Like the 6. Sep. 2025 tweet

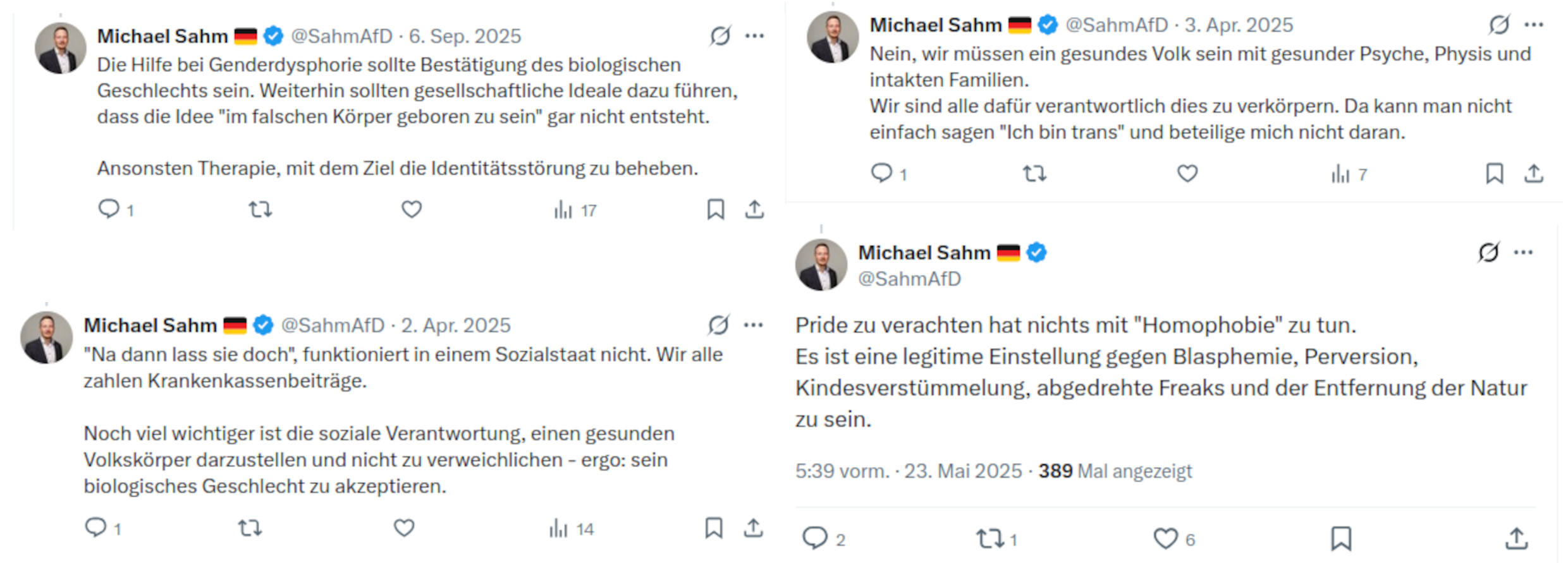coord(412,209)
